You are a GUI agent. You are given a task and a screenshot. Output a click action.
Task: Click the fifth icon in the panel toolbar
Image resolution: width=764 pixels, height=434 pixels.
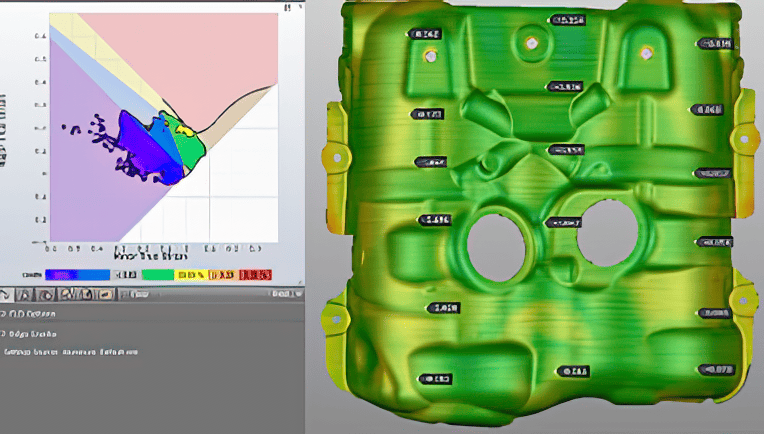click(x=84, y=294)
